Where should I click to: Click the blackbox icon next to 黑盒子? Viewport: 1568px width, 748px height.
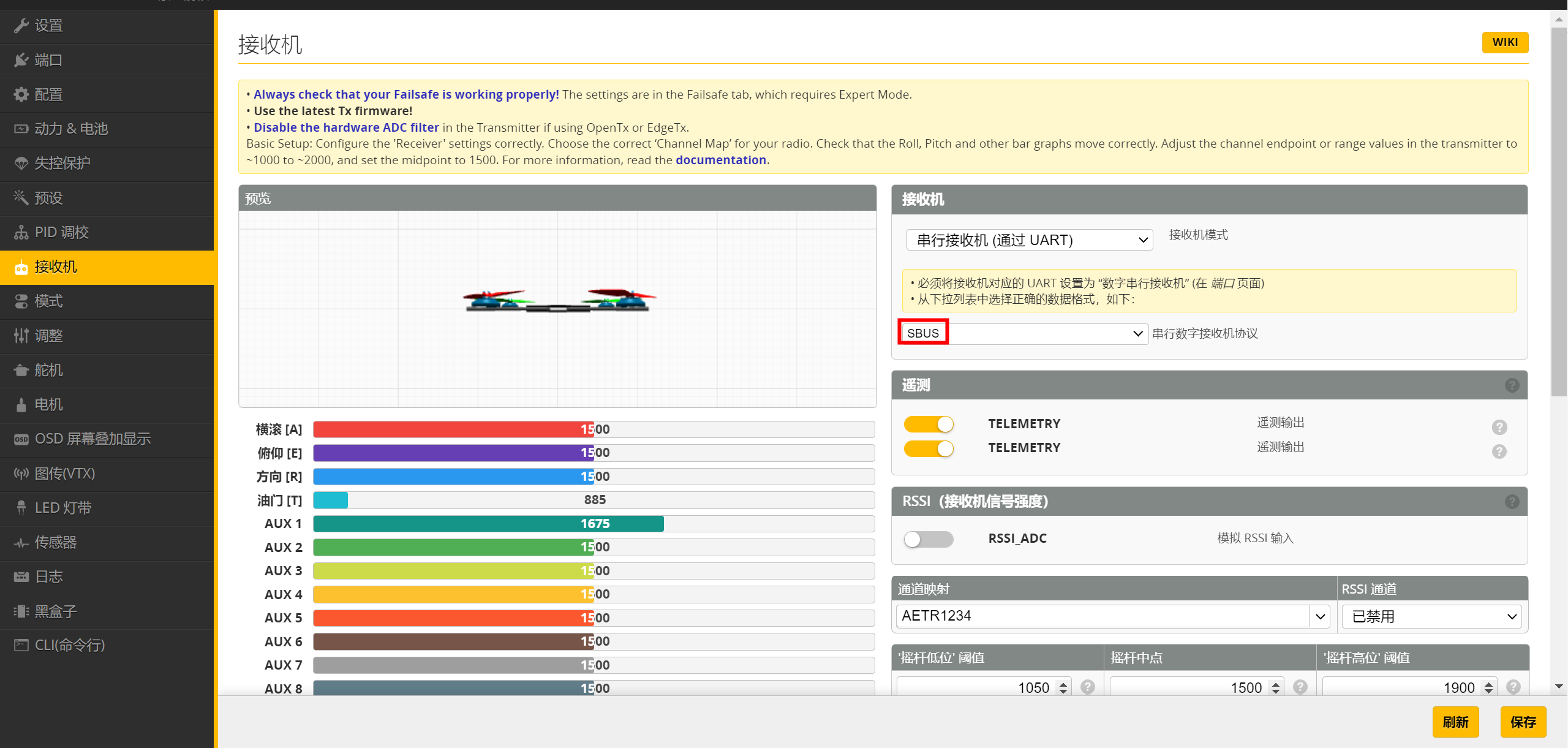click(x=21, y=611)
